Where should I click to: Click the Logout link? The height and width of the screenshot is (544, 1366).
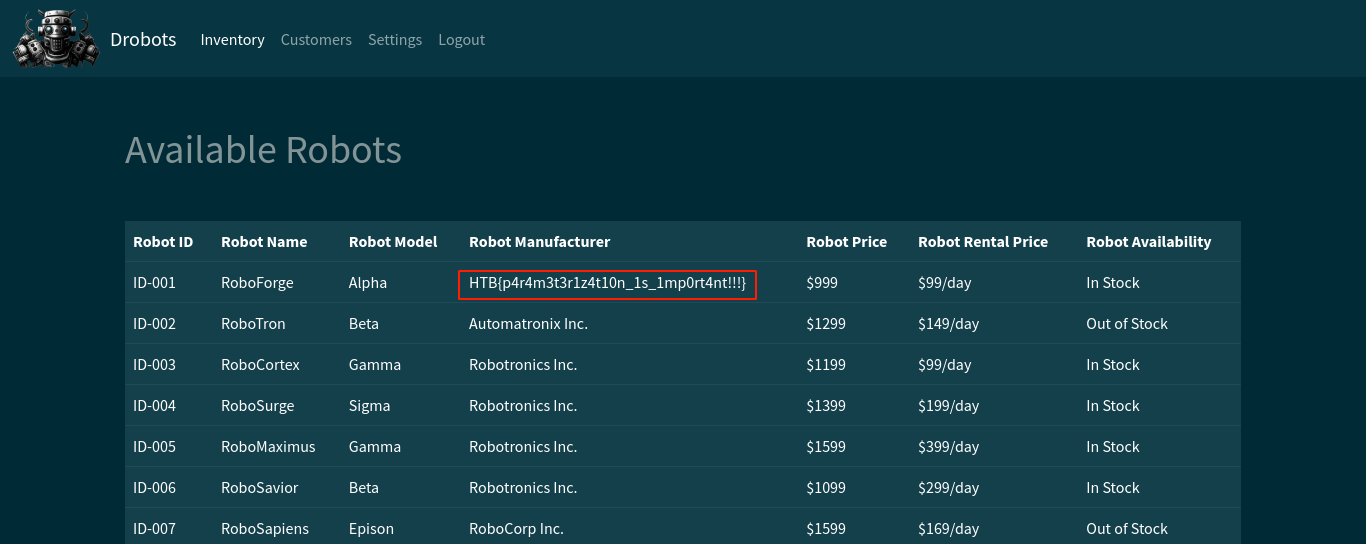pos(461,40)
